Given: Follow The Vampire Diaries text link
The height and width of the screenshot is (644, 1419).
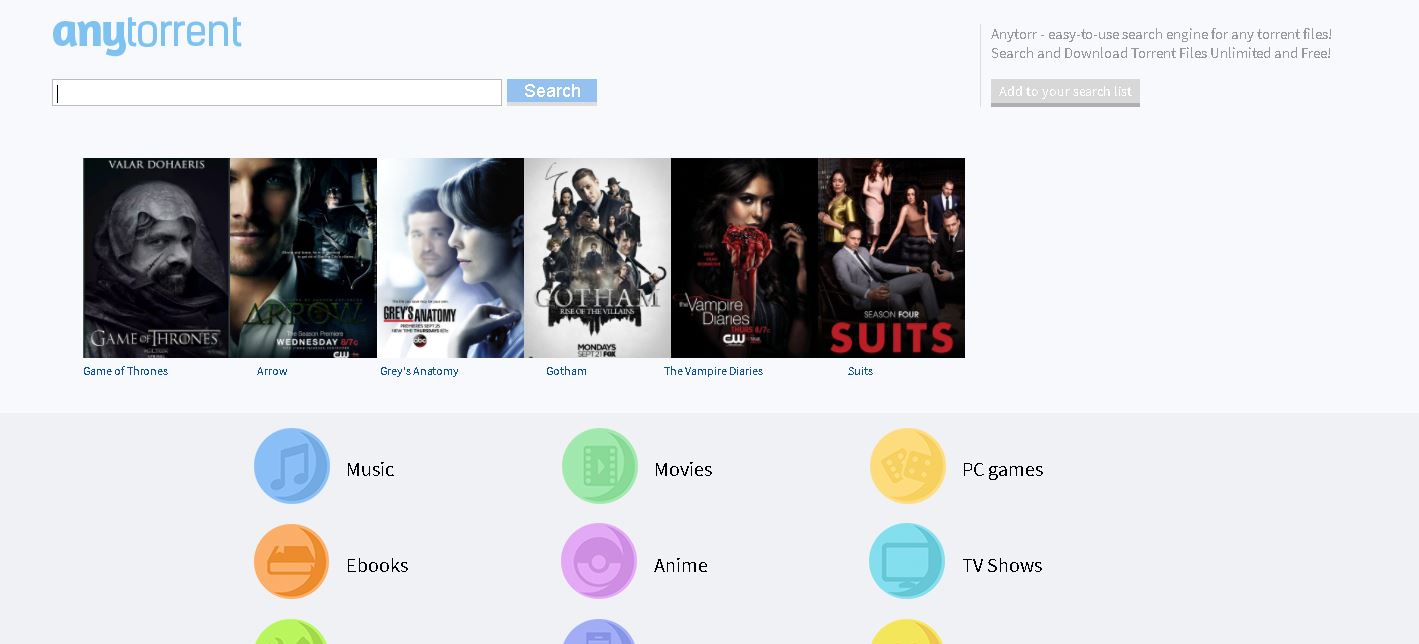Looking at the screenshot, I should click(x=713, y=371).
